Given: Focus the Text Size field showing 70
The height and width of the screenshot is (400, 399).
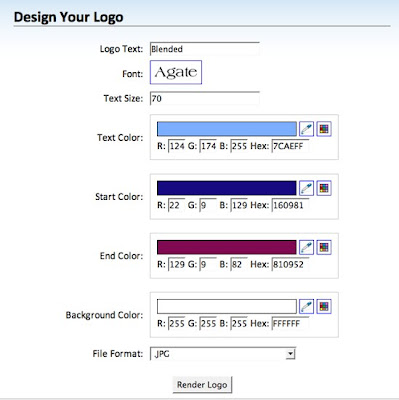Looking at the screenshot, I should 205,98.
